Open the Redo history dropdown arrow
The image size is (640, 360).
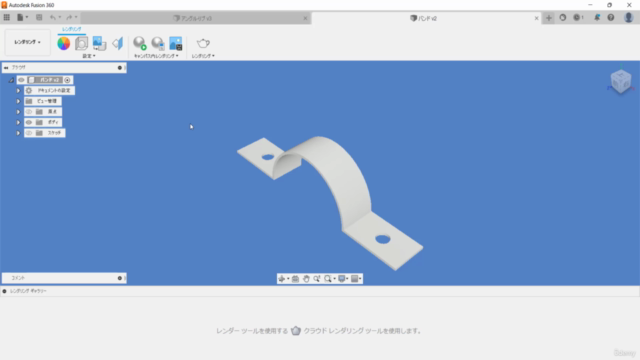click(x=76, y=18)
